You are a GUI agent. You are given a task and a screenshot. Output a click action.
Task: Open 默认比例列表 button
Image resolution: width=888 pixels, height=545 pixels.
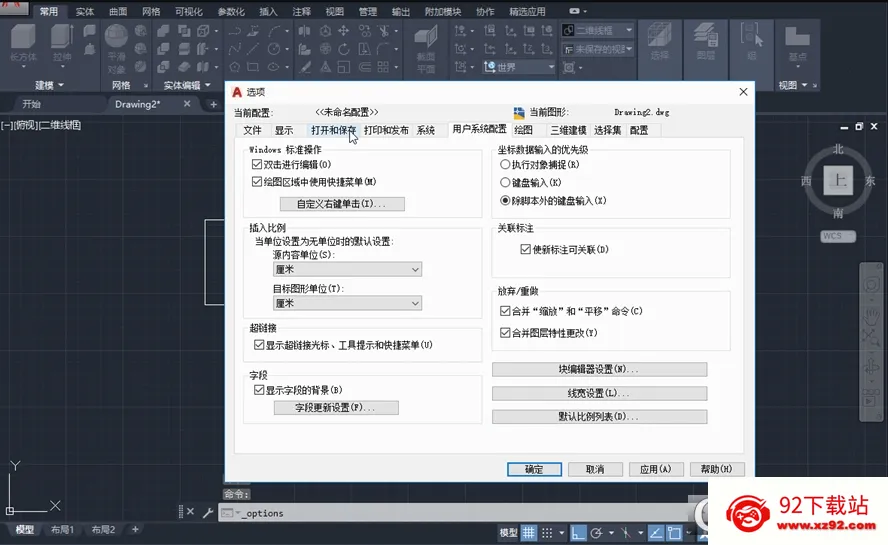coord(599,416)
